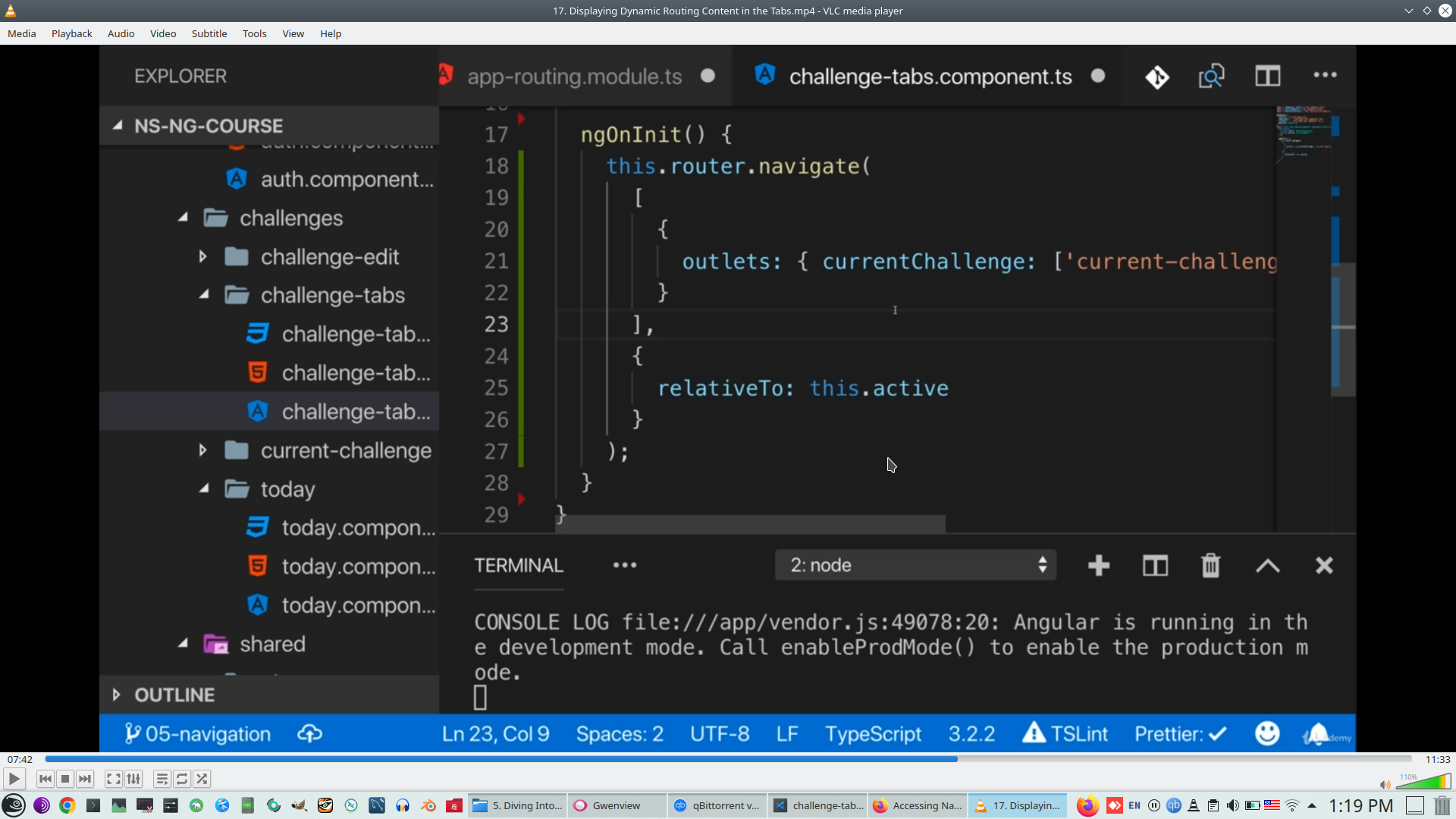The image size is (1456, 819).
Task: Skip to next media track
Action: (x=85, y=779)
